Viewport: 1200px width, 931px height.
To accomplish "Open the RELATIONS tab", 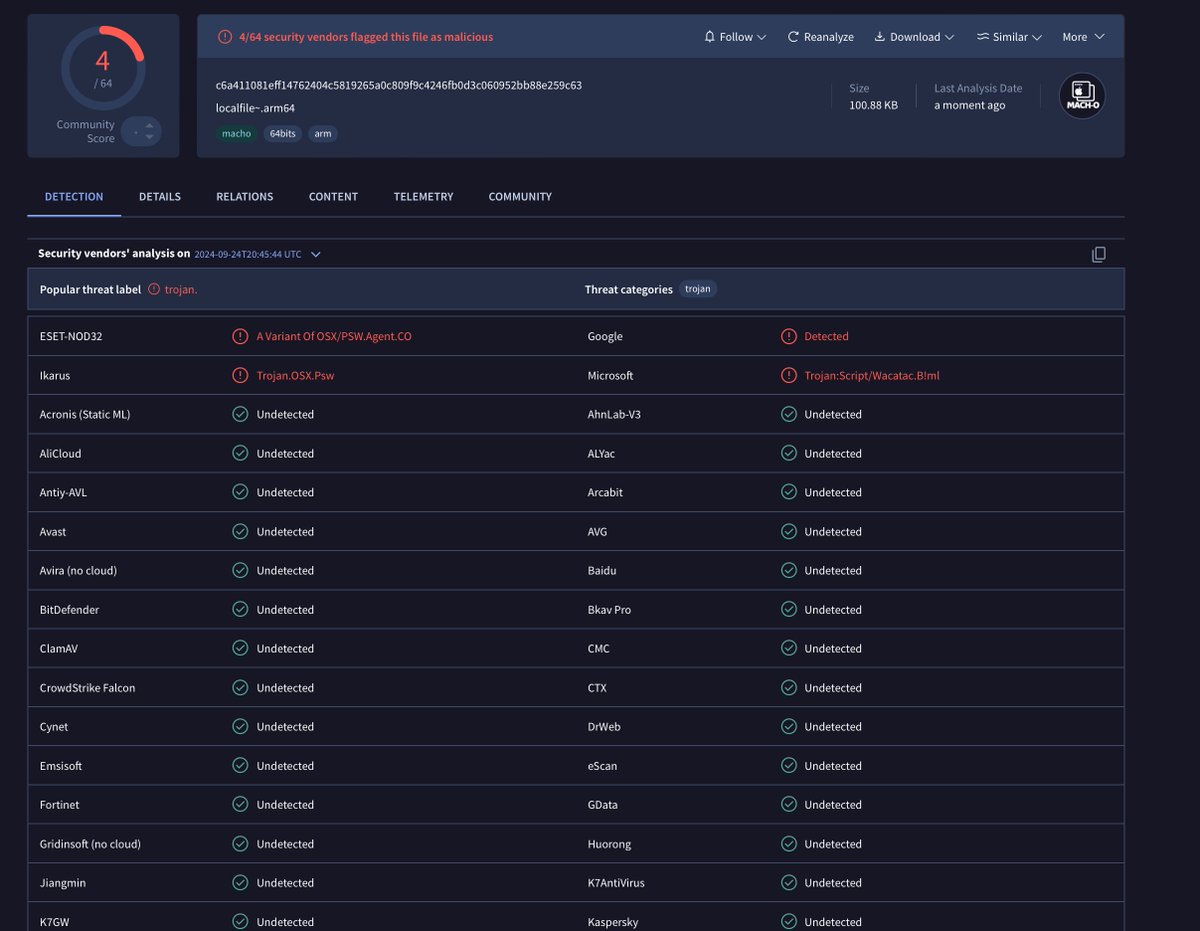I will pos(245,197).
